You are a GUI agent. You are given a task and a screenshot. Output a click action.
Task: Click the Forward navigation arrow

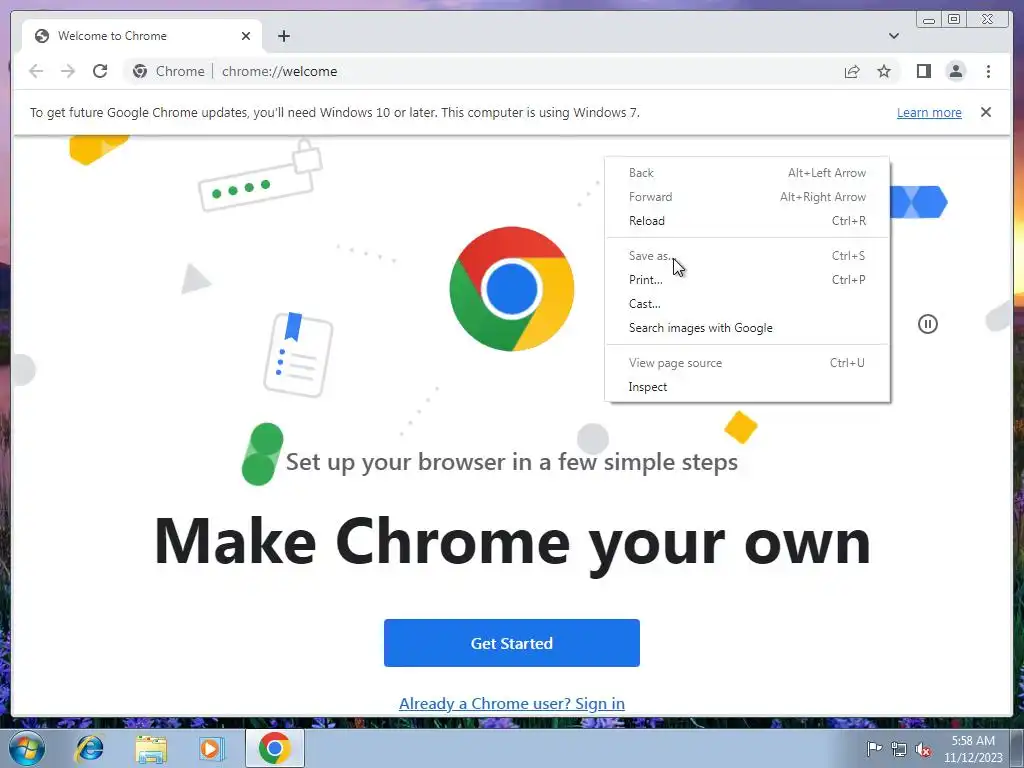pyautogui.click(x=68, y=71)
